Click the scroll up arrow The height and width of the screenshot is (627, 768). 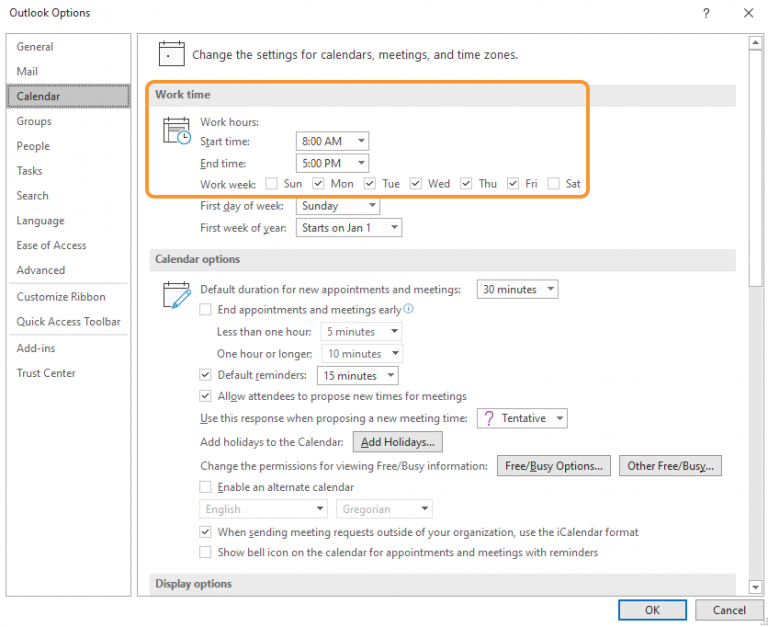[x=755, y=43]
